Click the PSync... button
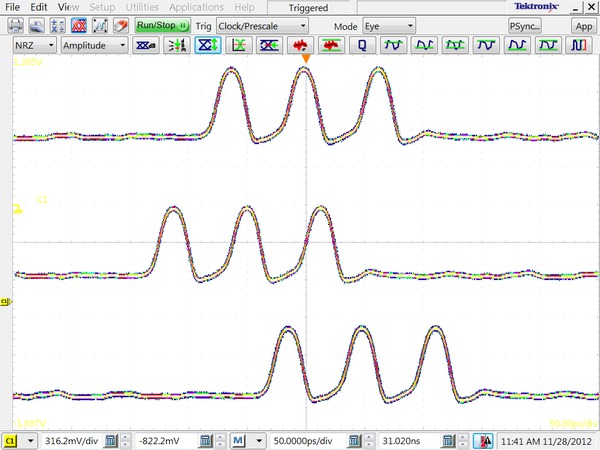Viewport: 600px width, 450px height. click(x=528, y=25)
